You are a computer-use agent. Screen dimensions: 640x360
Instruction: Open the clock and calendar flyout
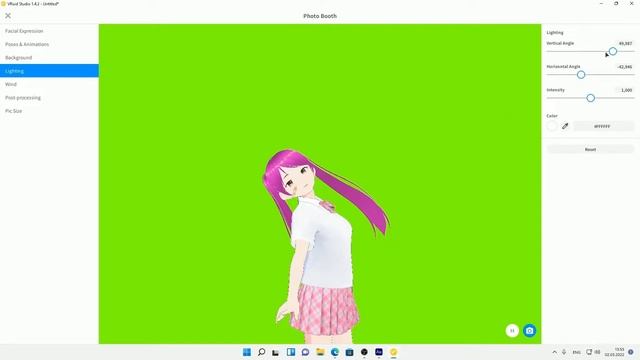tap(615, 352)
